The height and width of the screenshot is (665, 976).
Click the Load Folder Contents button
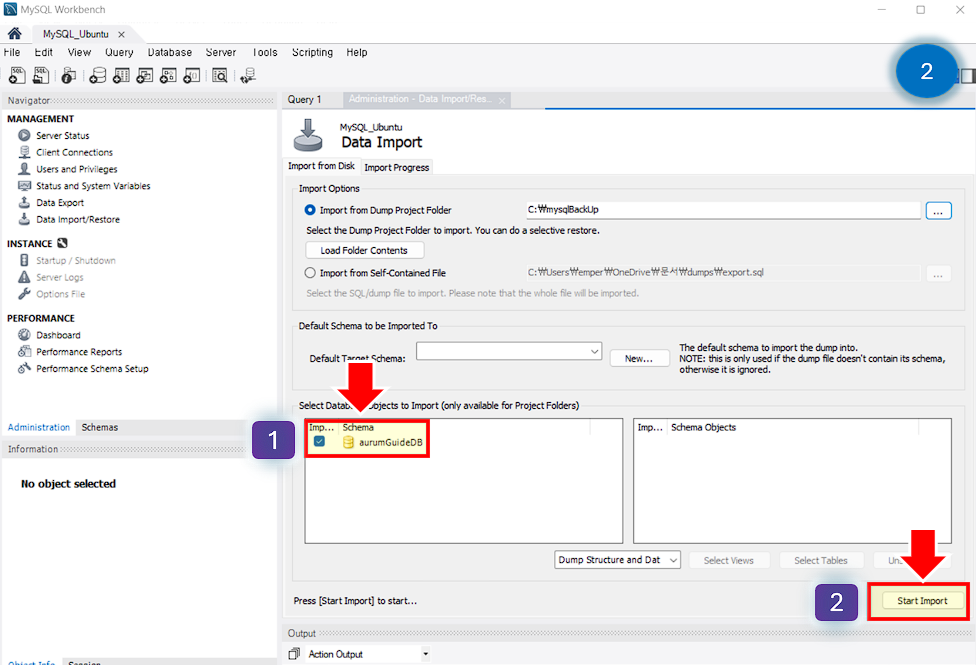(364, 250)
